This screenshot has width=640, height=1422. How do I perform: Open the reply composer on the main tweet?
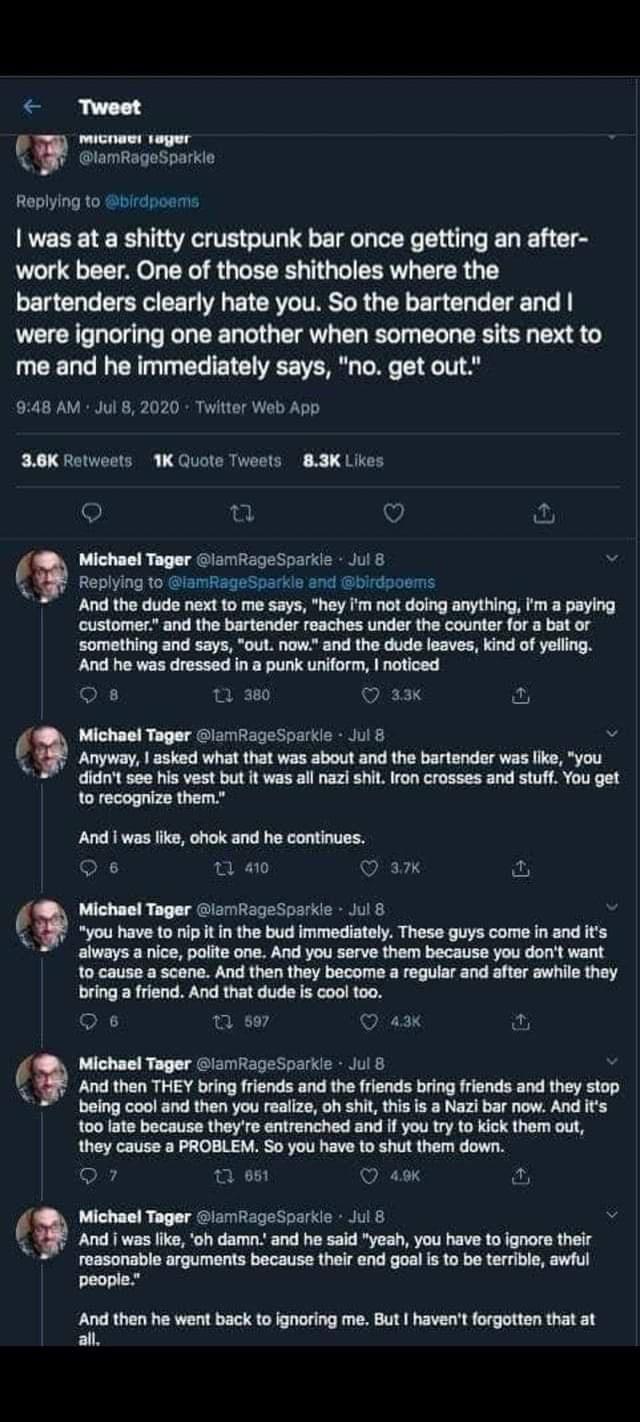pos(92,513)
